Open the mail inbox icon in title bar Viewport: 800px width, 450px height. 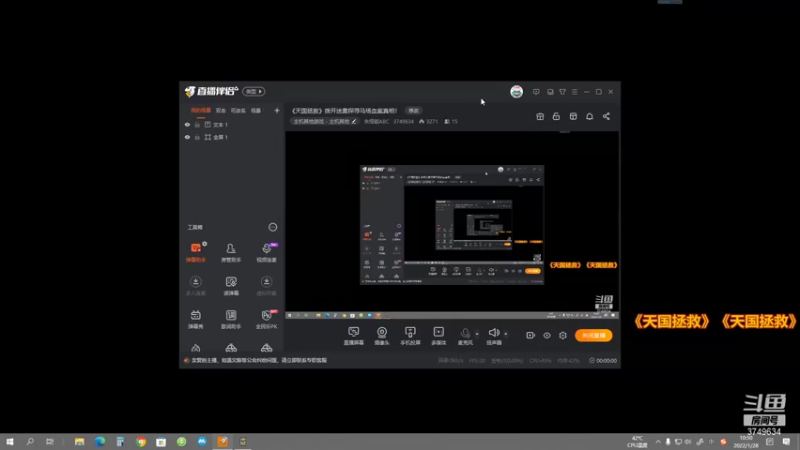[550, 92]
